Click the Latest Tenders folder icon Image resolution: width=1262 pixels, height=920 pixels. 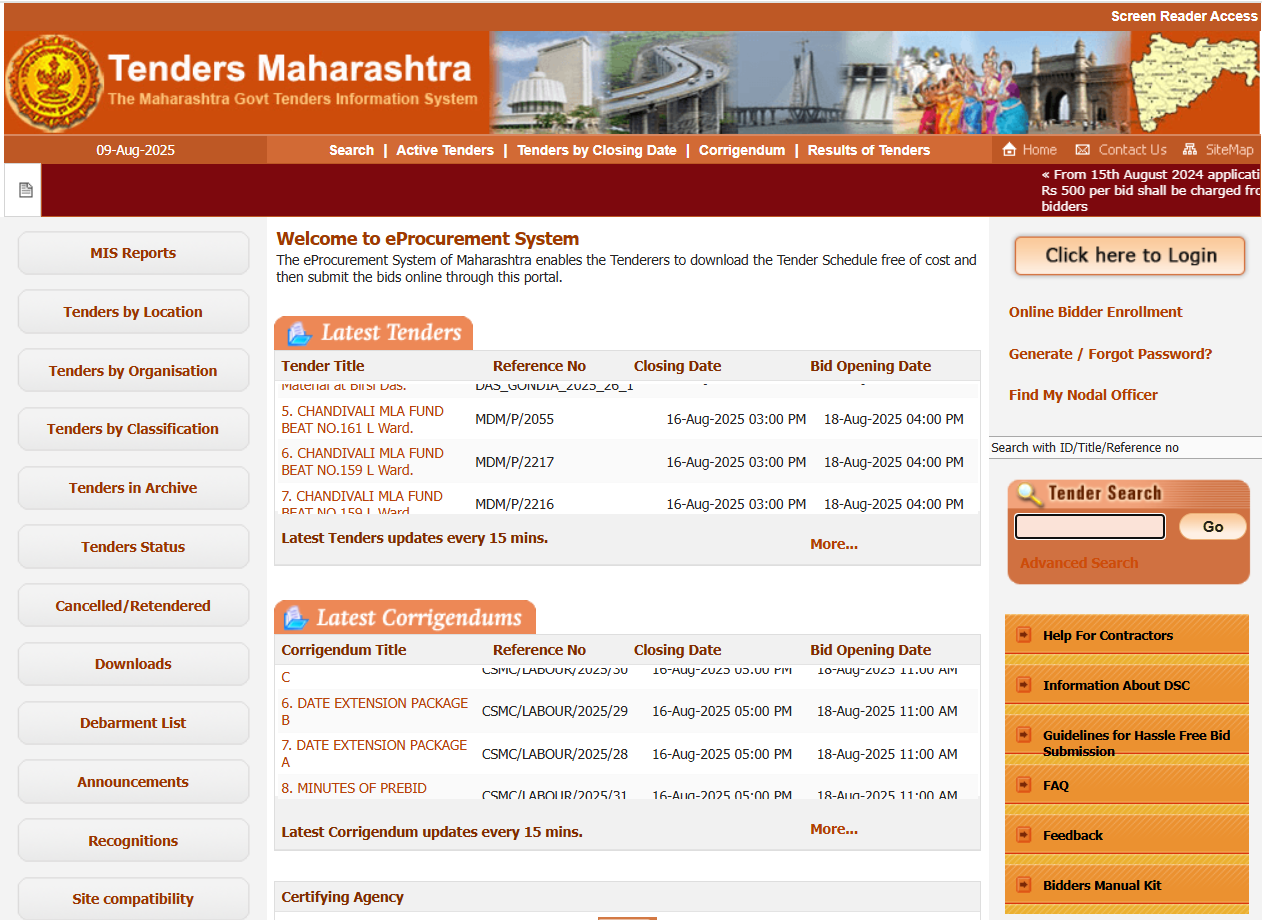tap(299, 334)
